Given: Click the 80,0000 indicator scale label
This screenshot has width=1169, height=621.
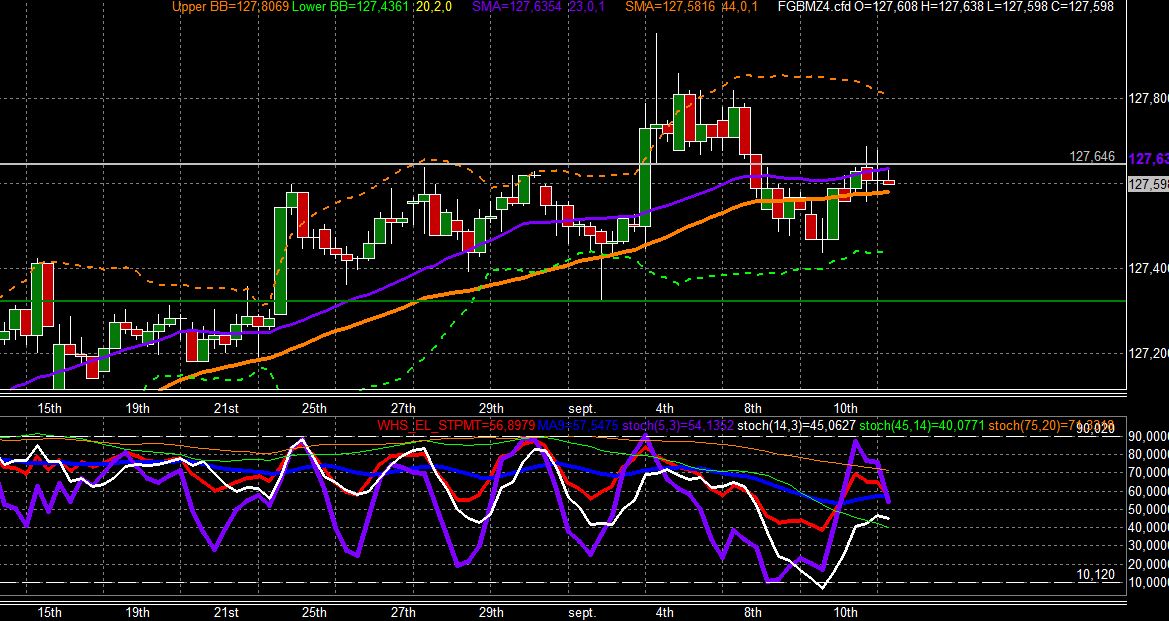Looking at the screenshot, I should click(1149, 455).
